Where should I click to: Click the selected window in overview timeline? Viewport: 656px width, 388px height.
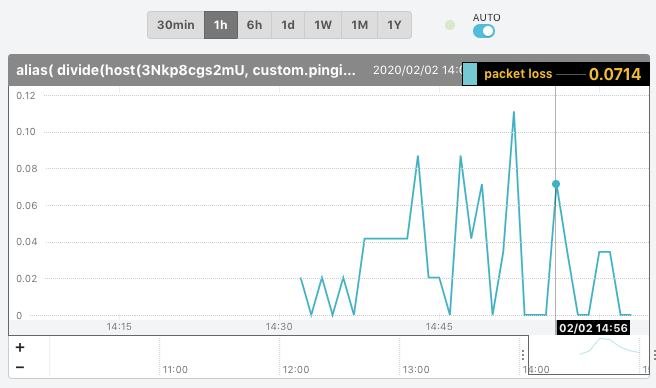point(589,355)
